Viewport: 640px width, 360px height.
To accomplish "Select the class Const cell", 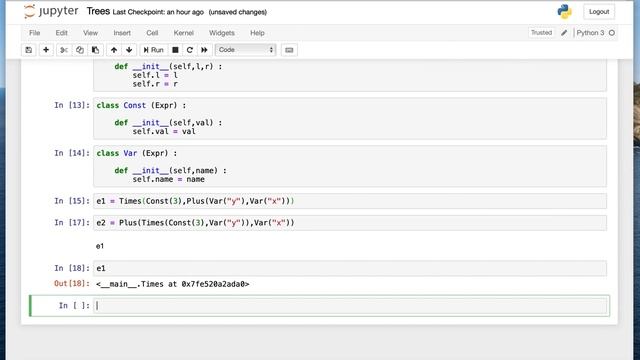I will click(x=350, y=118).
